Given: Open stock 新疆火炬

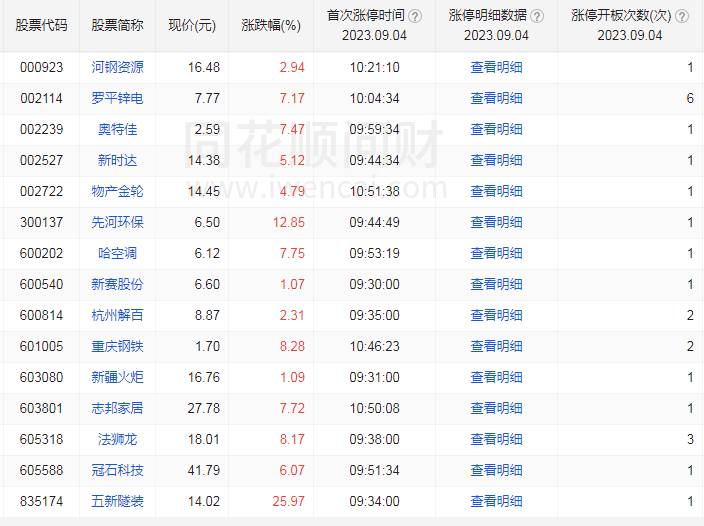Looking at the screenshot, I should [118, 377].
